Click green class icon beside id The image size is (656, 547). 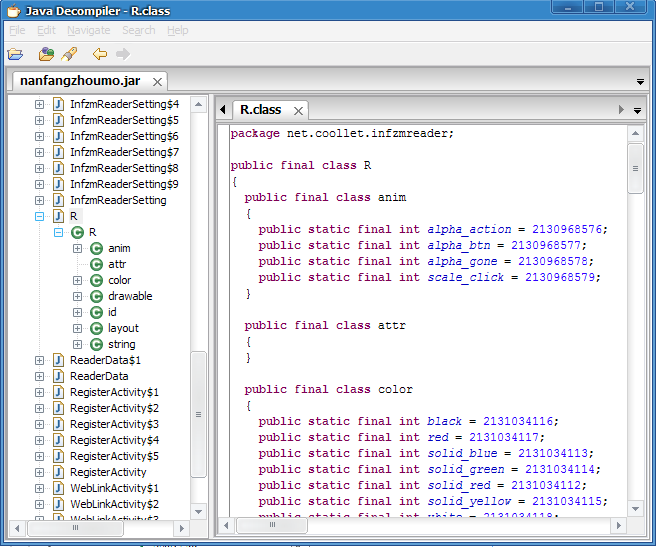pyautogui.click(x=97, y=313)
